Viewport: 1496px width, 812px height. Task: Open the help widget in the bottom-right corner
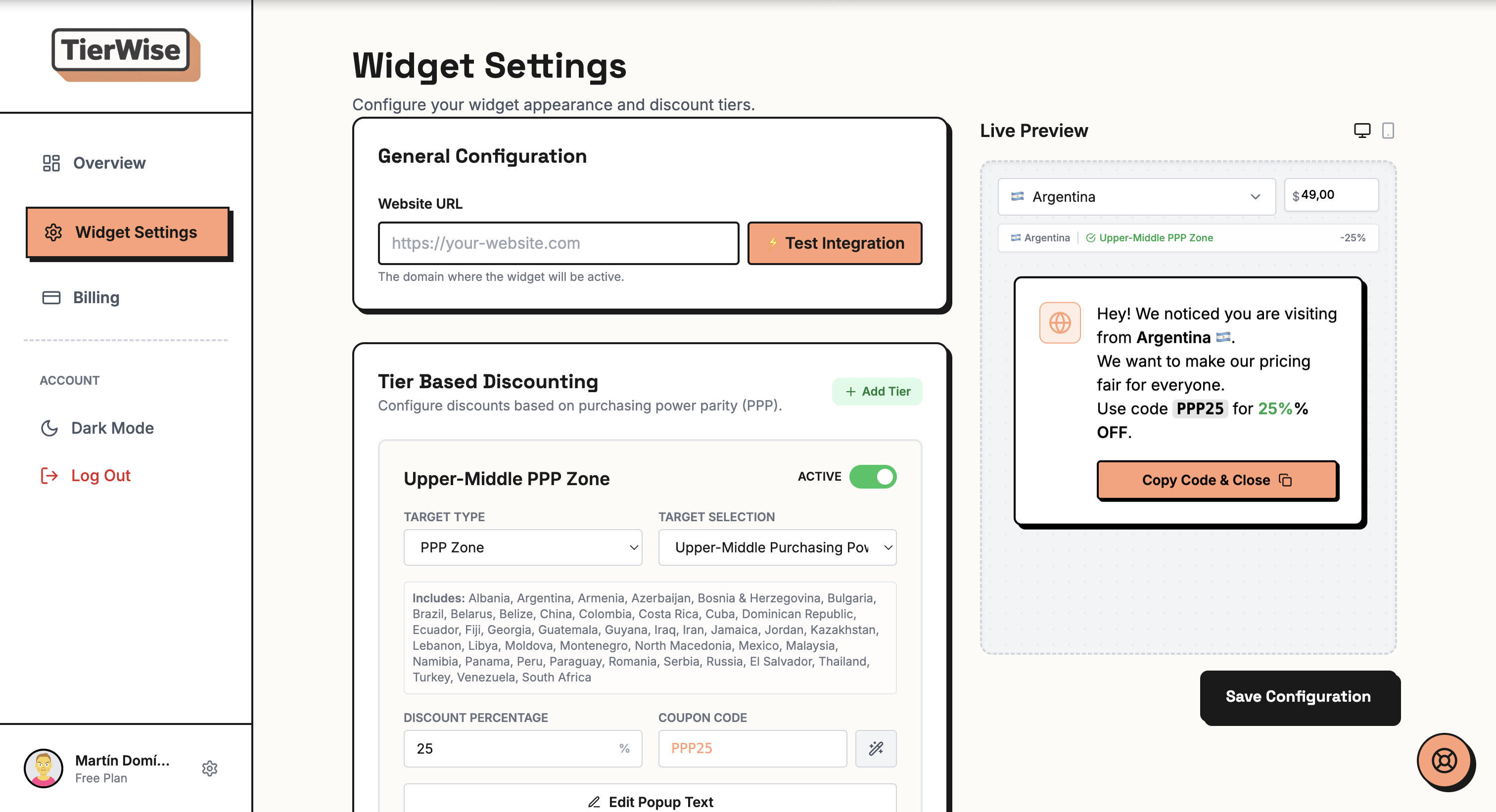pyautogui.click(x=1446, y=762)
